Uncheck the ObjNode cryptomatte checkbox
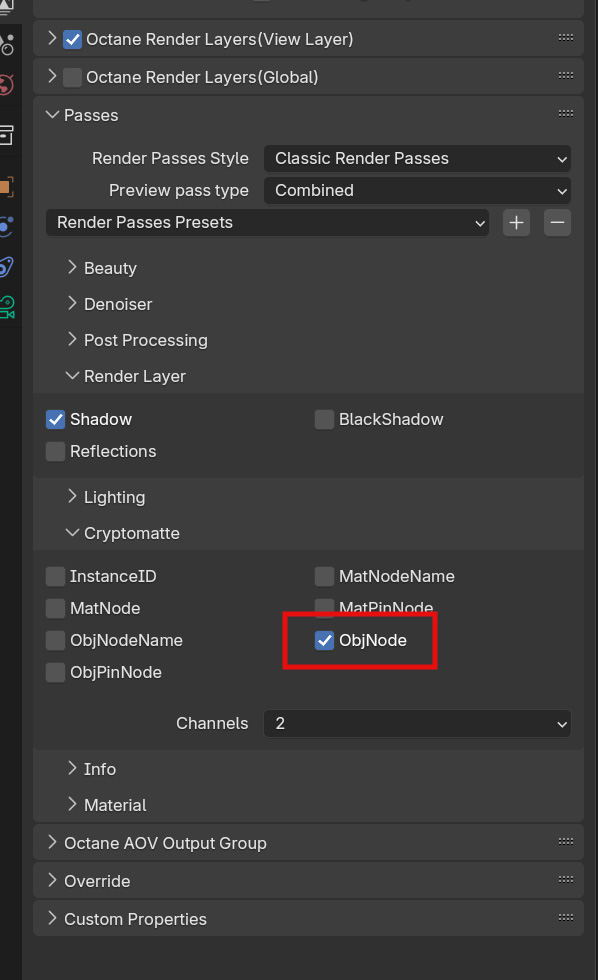Viewport: 598px width, 980px height. pyautogui.click(x=324, y=641)
